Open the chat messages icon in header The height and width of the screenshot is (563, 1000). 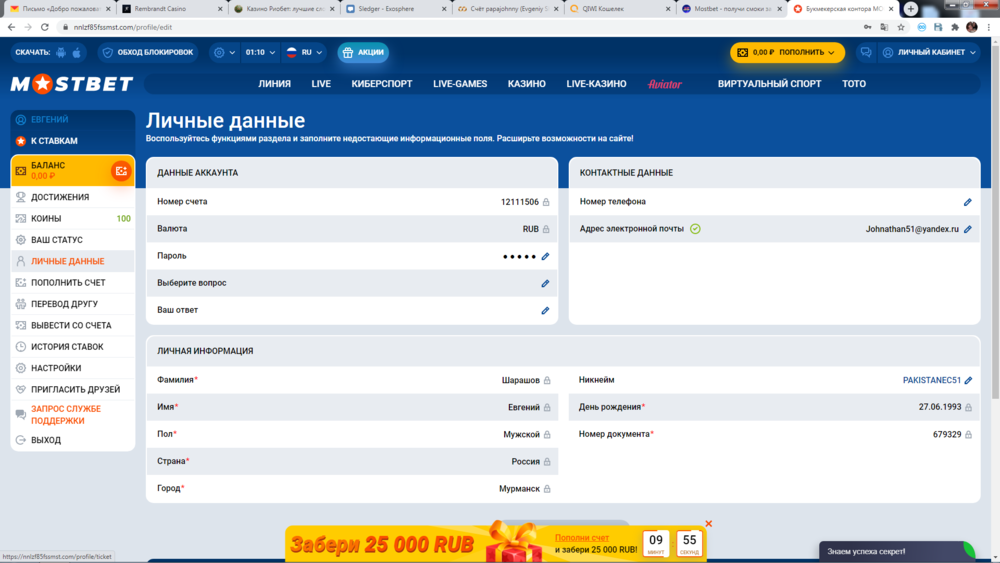point(865,52)
